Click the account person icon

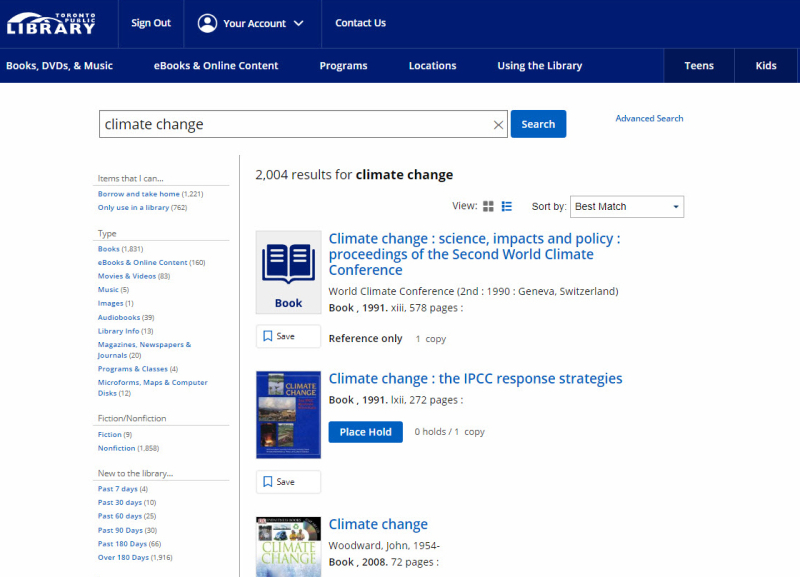[207, 23]
